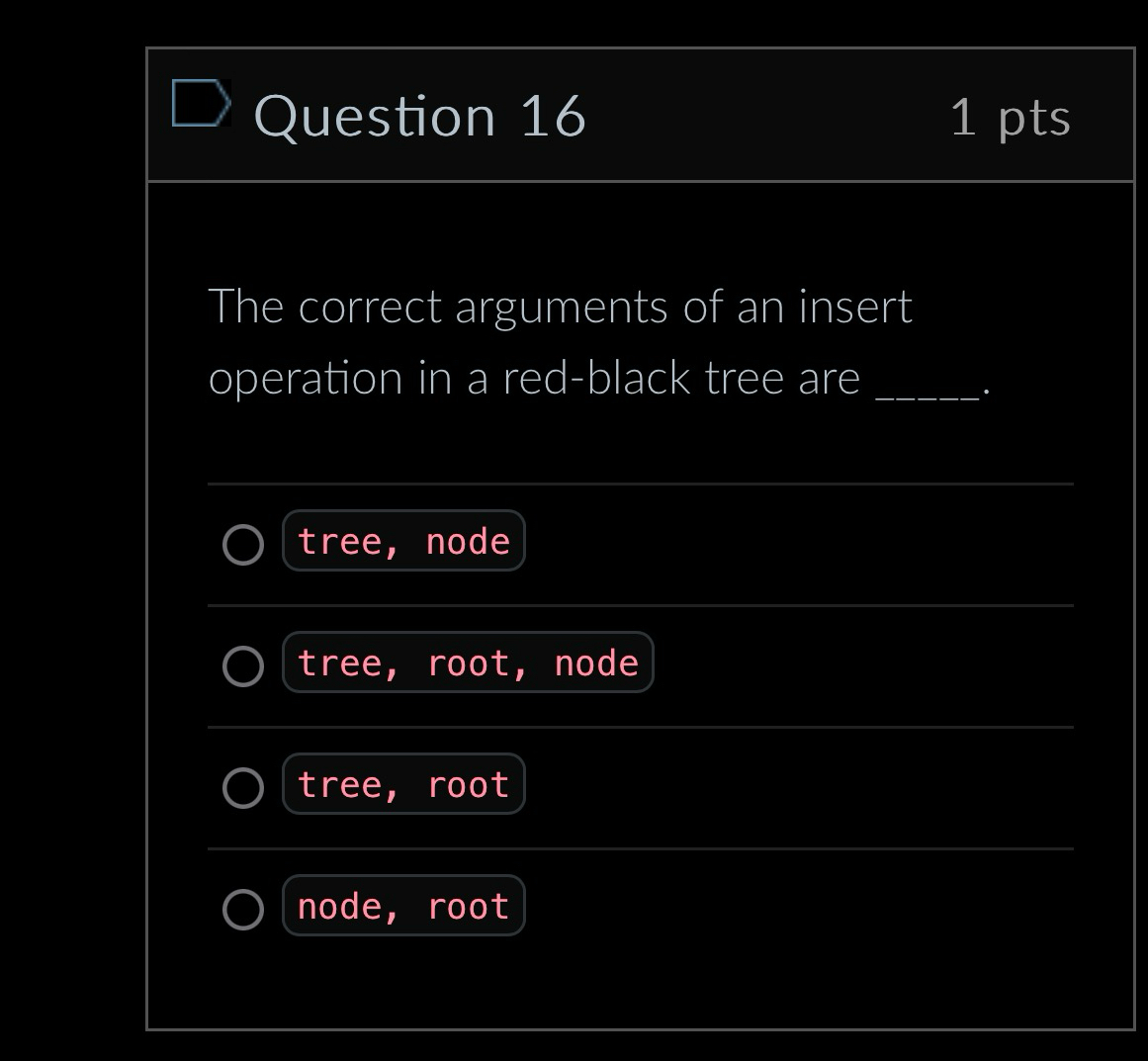This screenshot has height=1061, width=1148.
Task: Click the node, root answer label
Action: [403, 905]
